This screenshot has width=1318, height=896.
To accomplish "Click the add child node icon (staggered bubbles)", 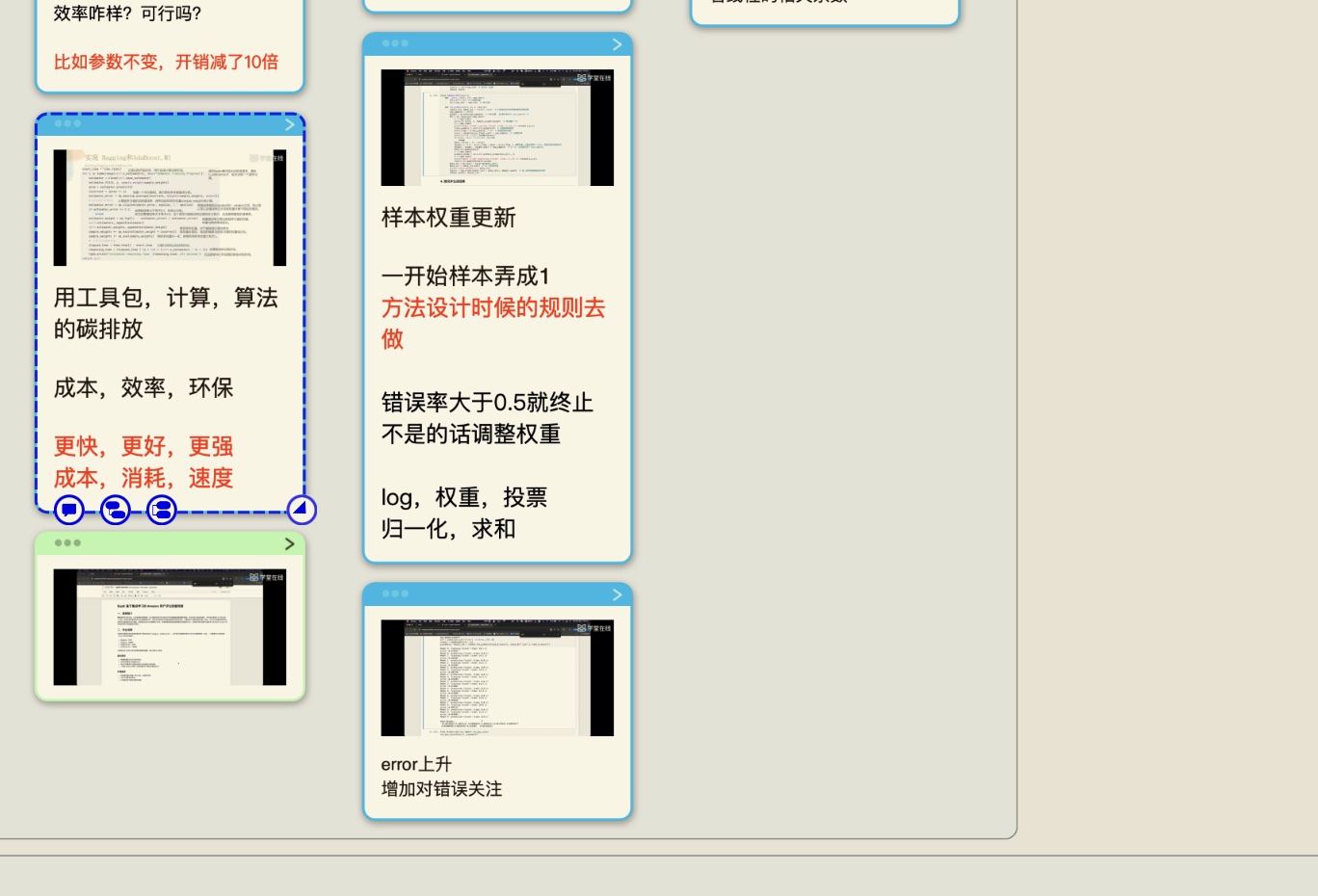I will 116,510.
